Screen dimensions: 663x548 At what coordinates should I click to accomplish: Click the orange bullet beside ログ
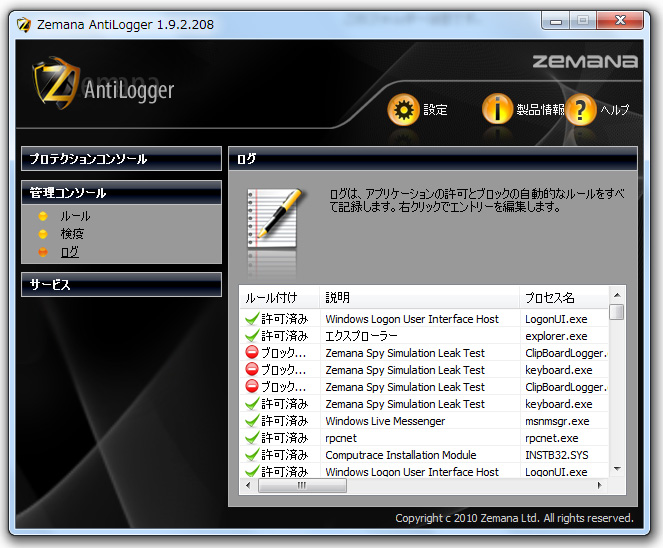click(43, 252)
